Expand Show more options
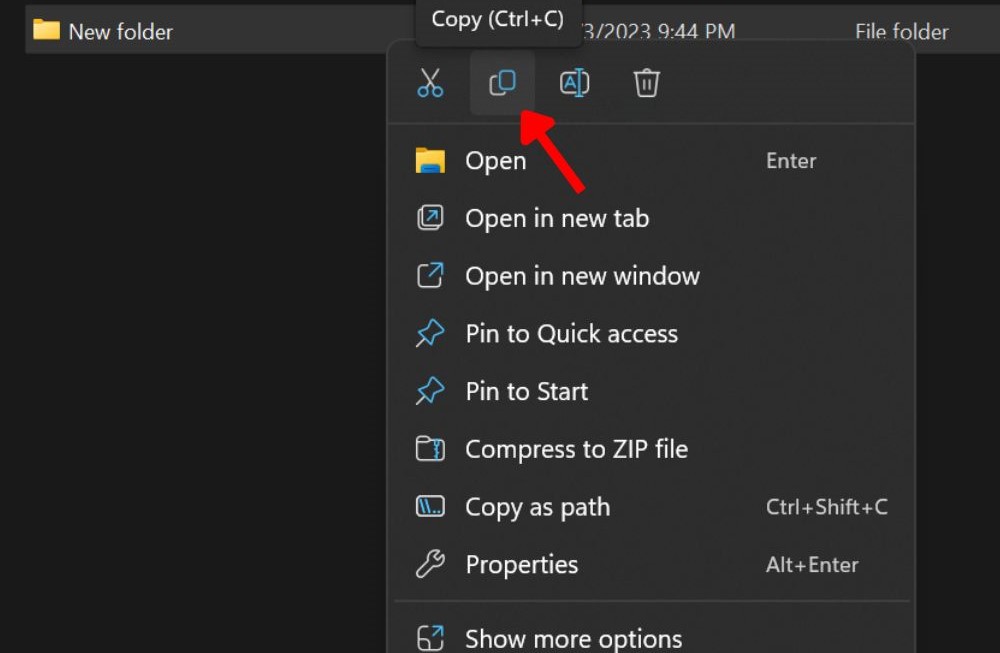 click(573, 638)
